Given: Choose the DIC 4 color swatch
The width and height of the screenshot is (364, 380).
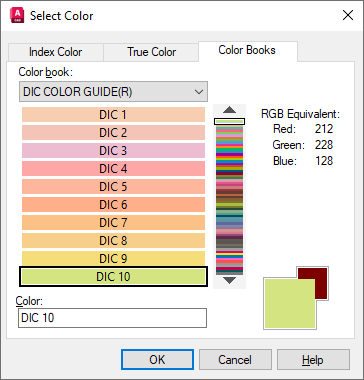Looking at the screenshot, I should pos(113,169).
